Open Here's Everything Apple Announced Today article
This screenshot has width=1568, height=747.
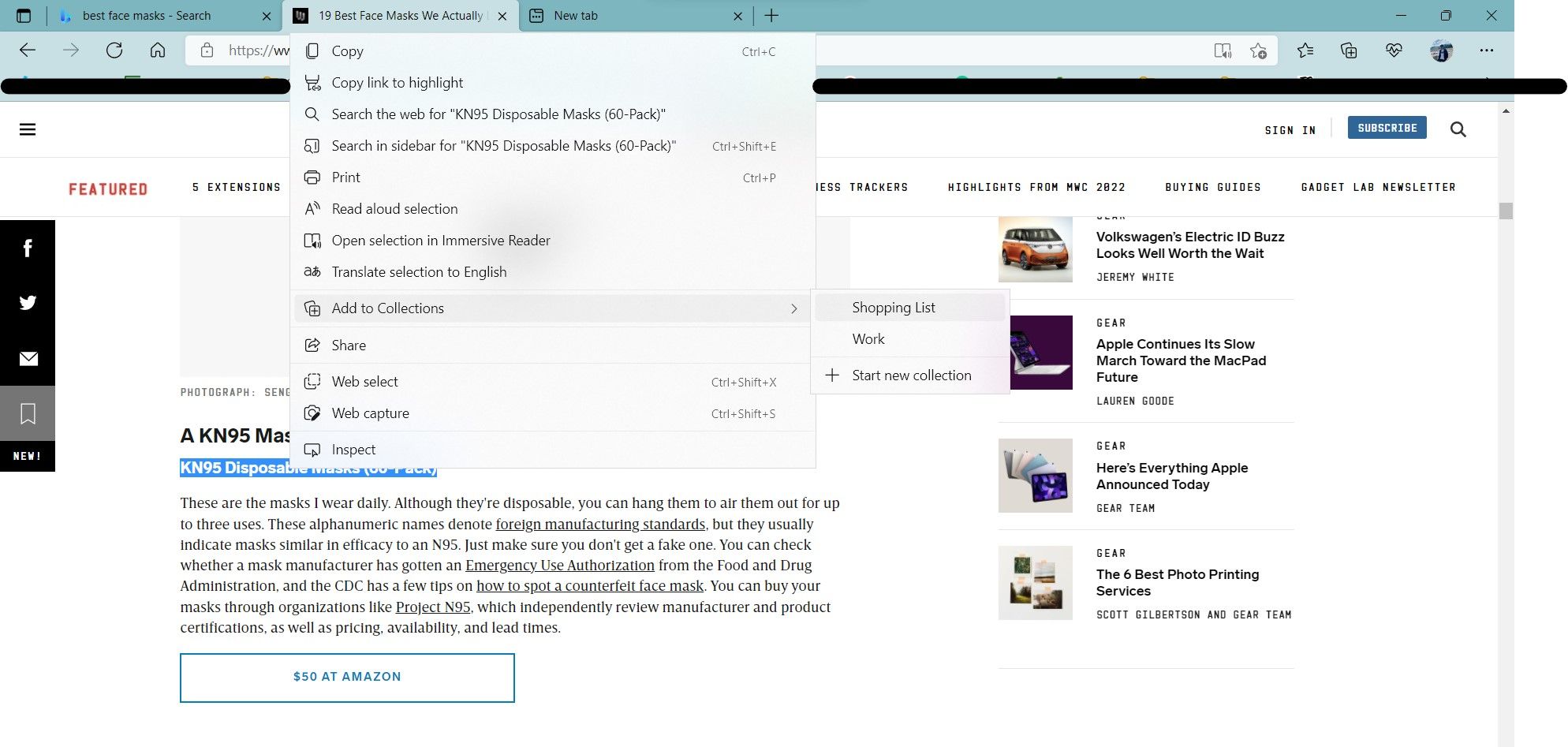tap(1172, 476)
